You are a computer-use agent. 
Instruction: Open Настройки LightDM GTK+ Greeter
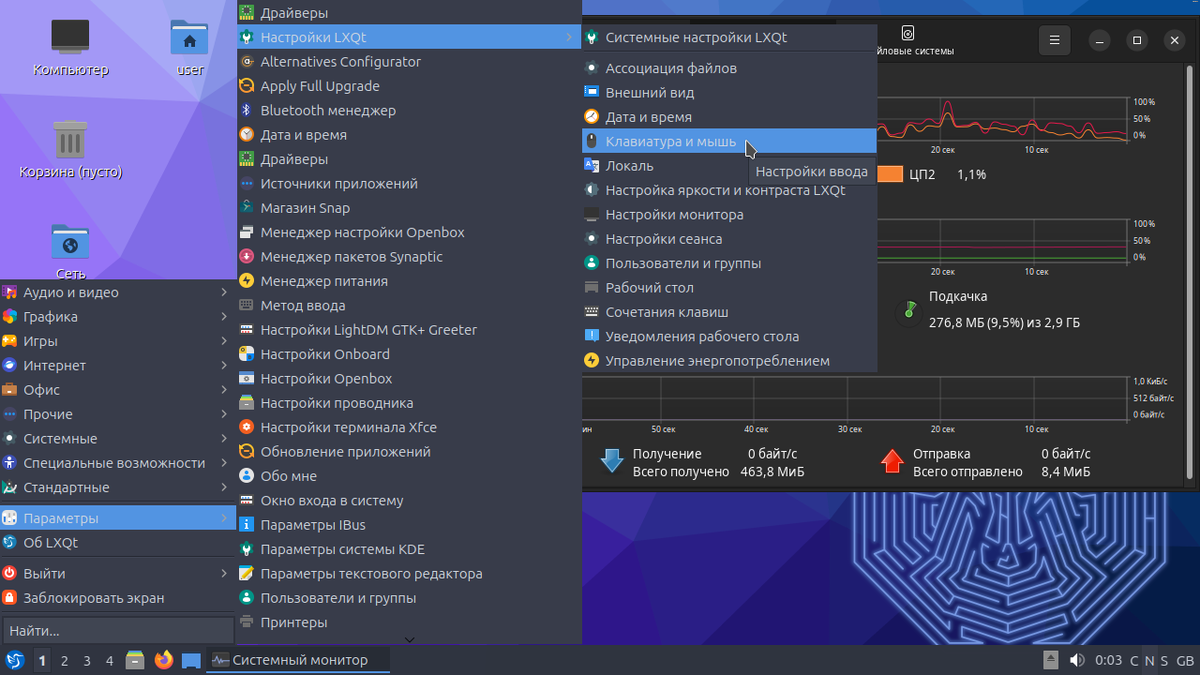tap(409, 330)
